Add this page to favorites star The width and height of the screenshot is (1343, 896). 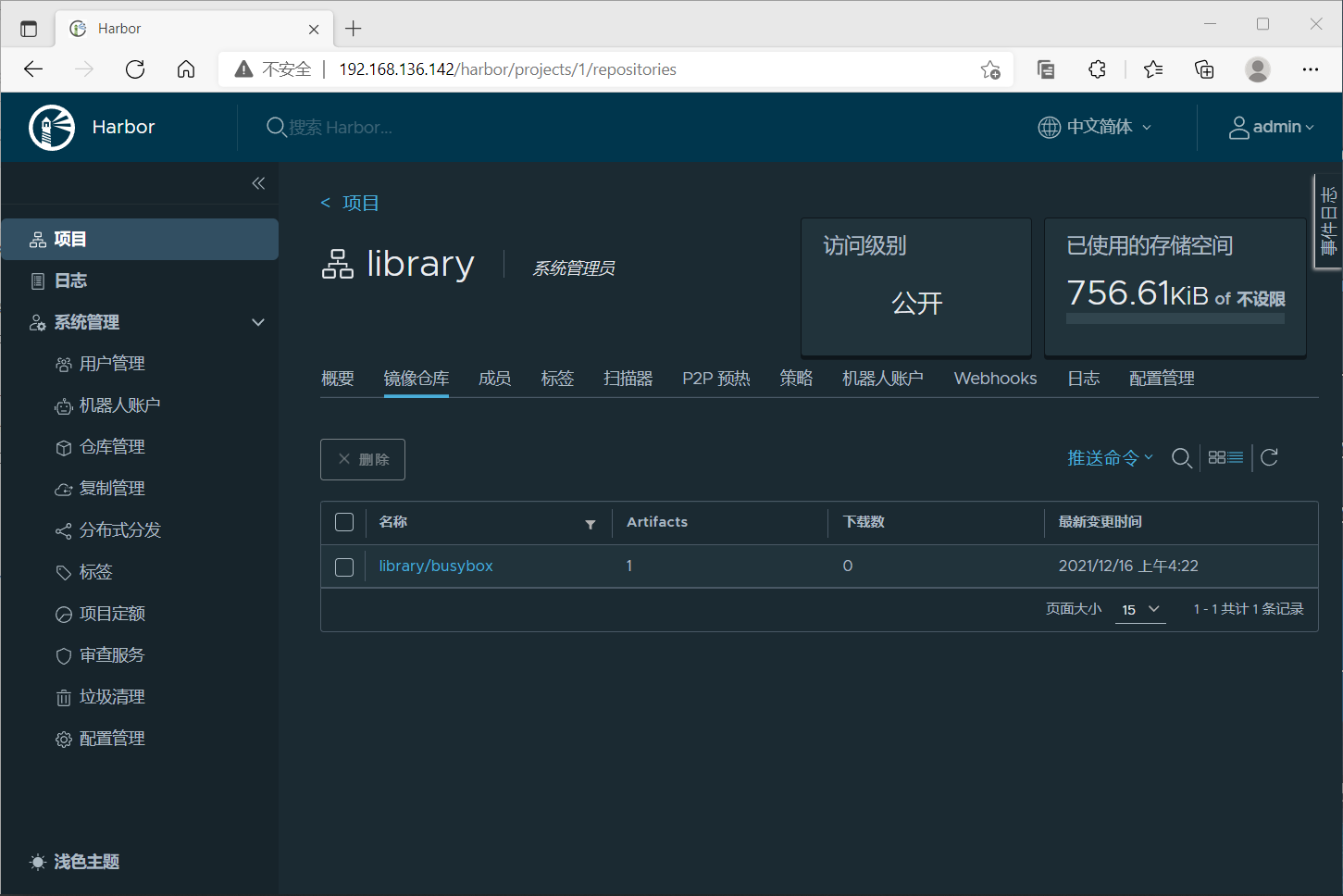point(990,69)
